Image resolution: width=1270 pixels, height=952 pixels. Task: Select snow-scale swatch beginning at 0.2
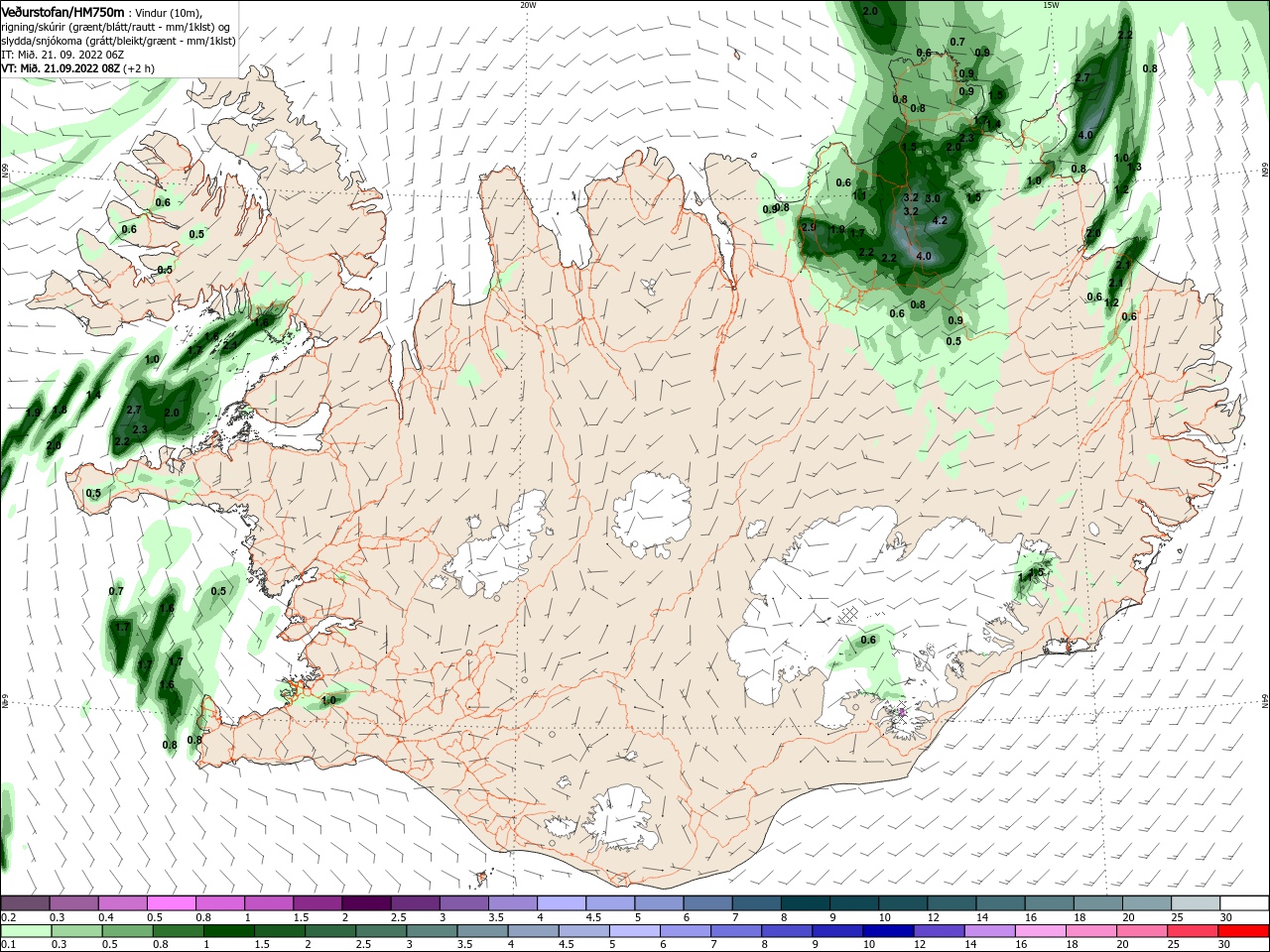[26, 903]
